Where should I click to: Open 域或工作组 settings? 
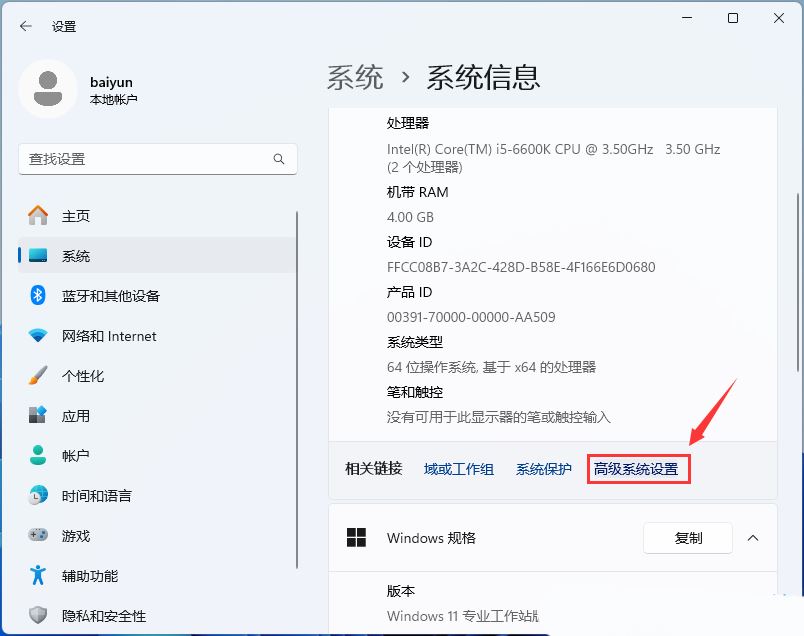[x=458, y=469]
